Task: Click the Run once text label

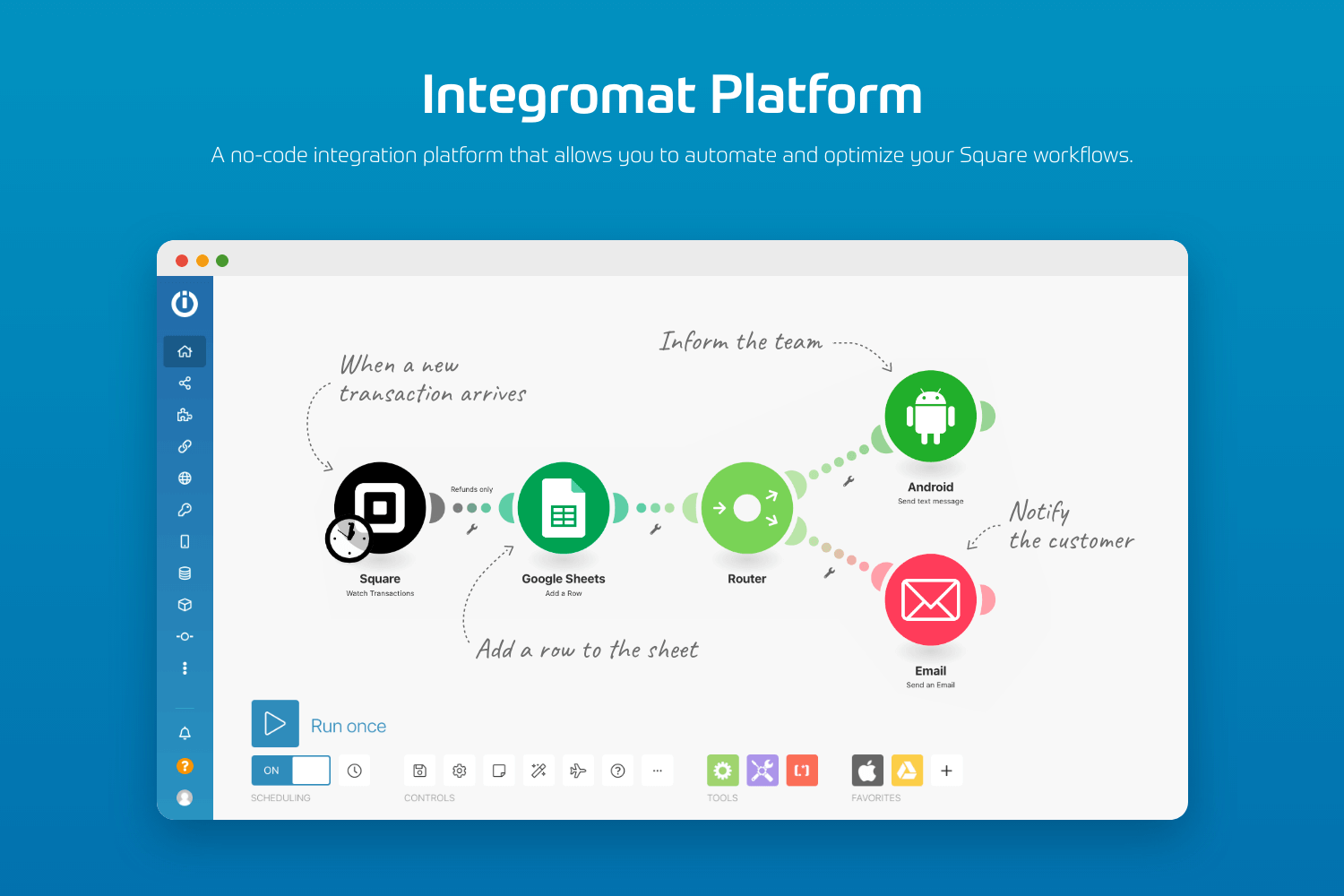Action: tap(349, 726)
